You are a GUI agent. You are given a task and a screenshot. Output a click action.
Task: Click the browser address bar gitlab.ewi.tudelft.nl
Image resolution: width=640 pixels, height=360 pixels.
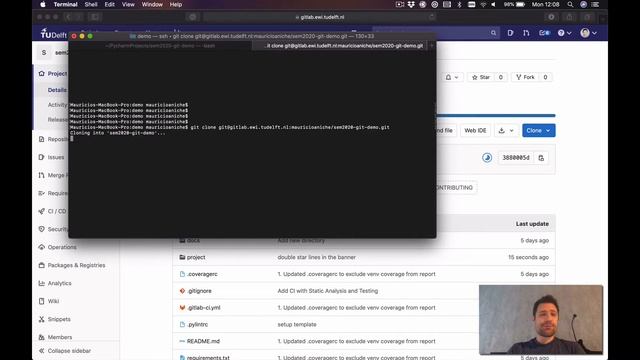(320, 17)
